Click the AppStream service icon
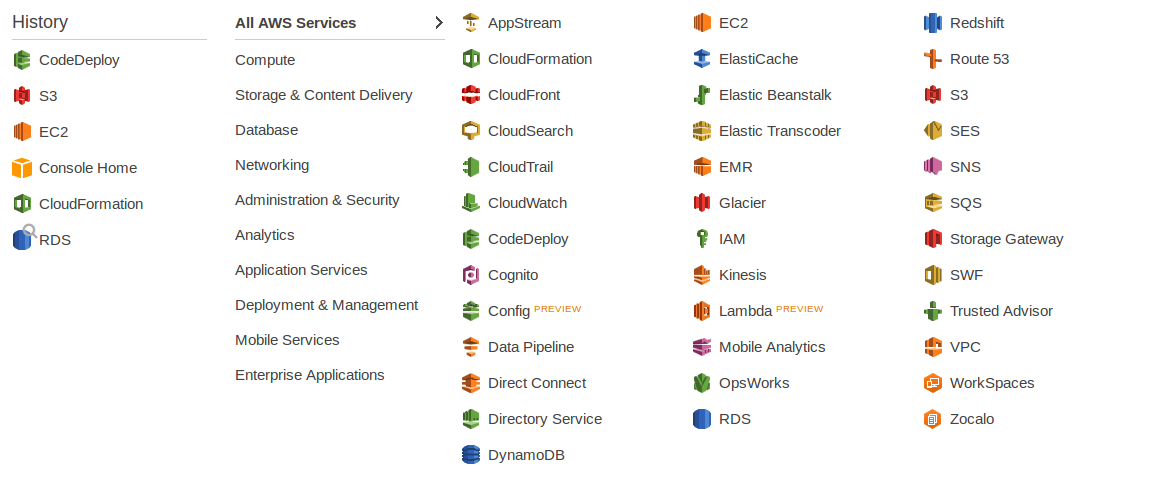This screenshot has width=1152, height=484. coord(471,23)
